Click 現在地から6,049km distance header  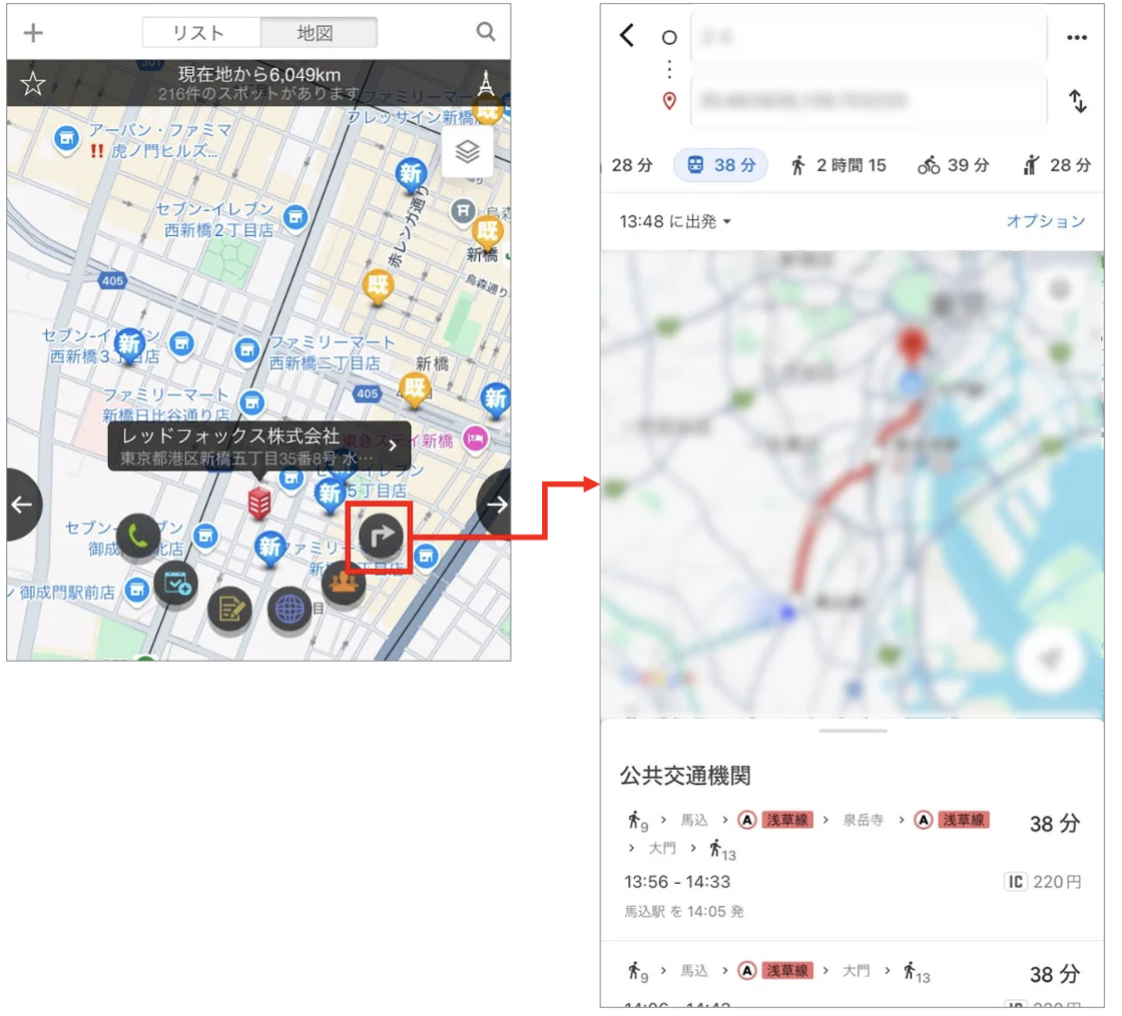(259, 74)
